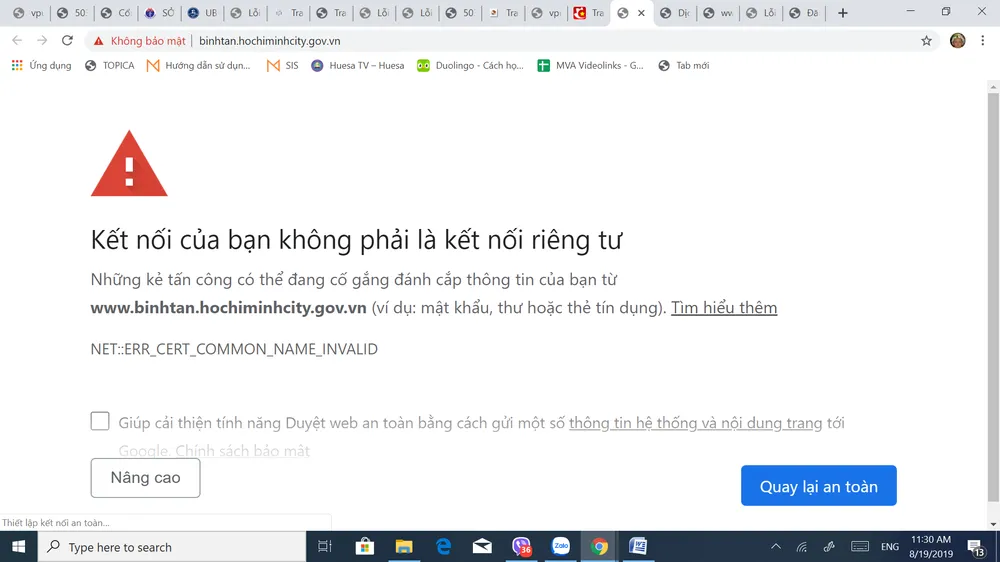1000x562 pixels.
Task: Show hidden system tray icons
Action: (x=775, y=547)
